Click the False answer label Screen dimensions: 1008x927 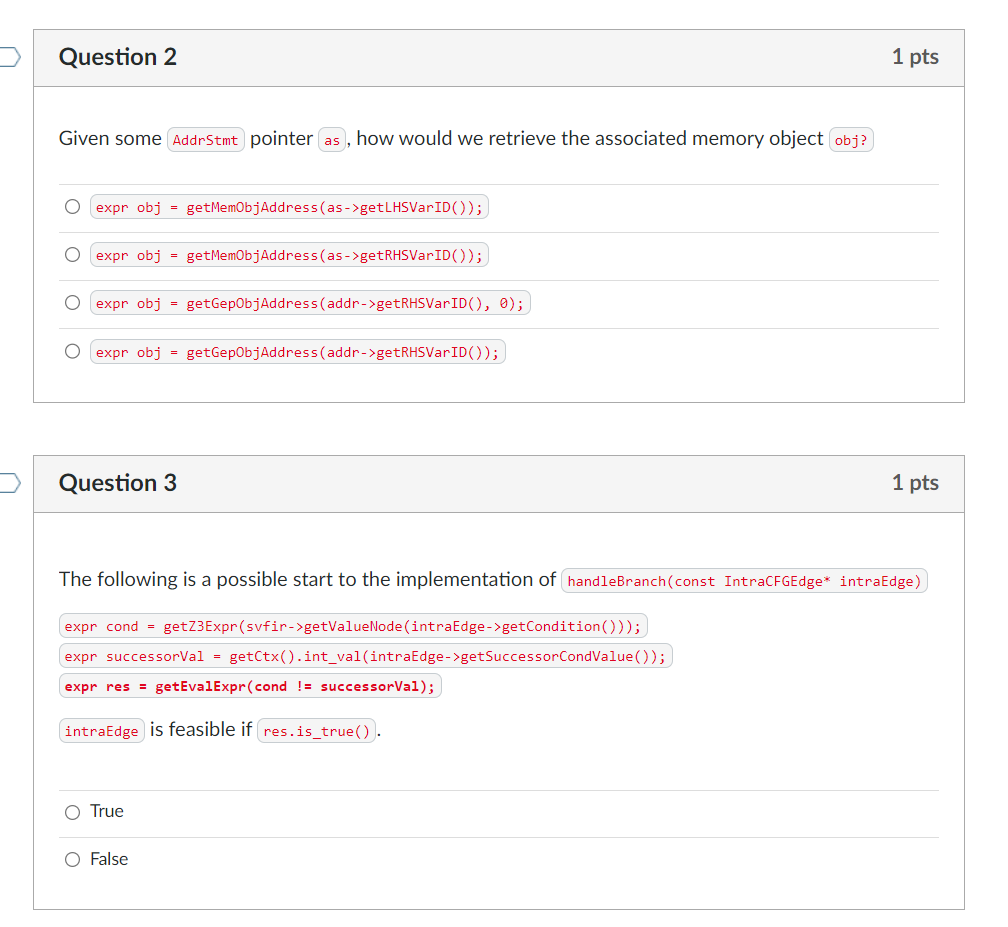(109, 860)
